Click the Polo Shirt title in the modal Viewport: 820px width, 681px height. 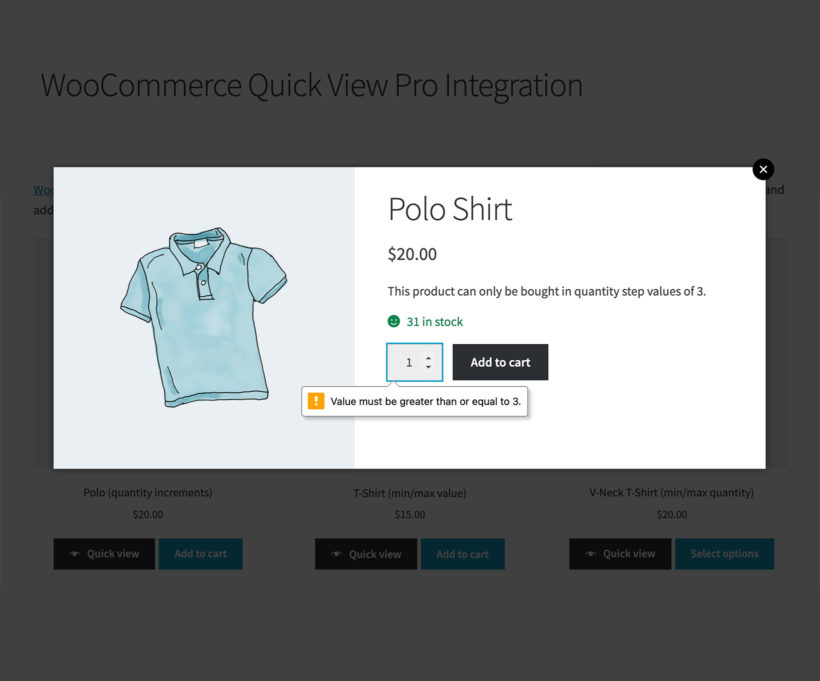450,210
